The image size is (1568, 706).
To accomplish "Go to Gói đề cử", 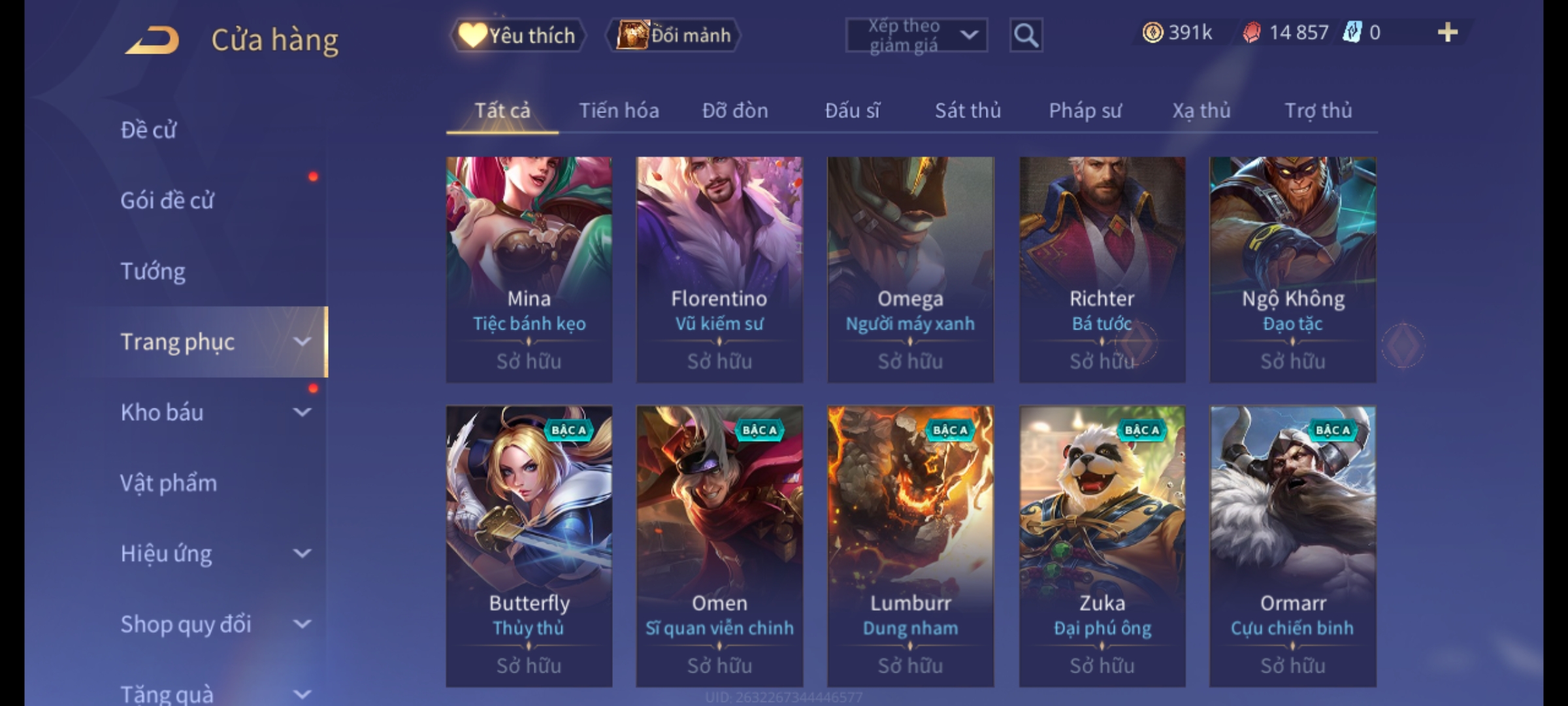I will coord(167,200).
